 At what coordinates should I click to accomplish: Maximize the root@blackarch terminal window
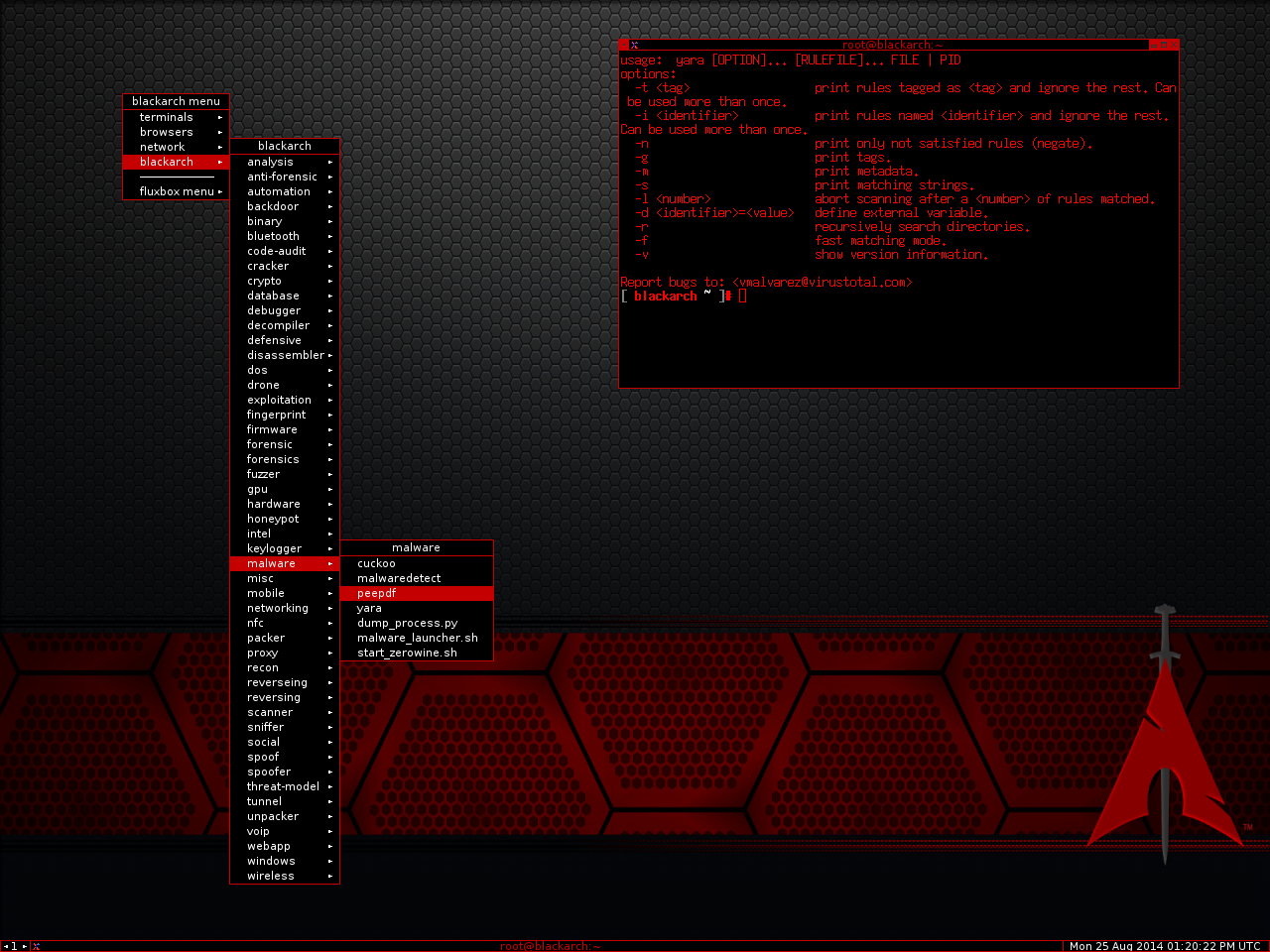click(x=1163, y=45)
